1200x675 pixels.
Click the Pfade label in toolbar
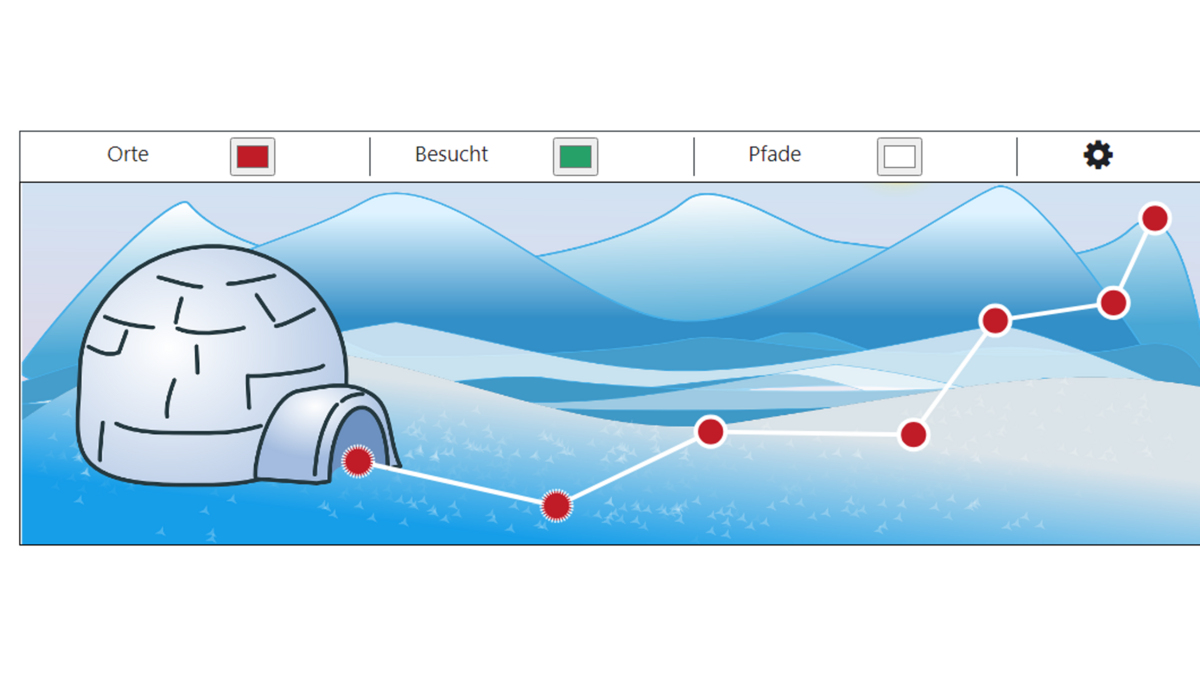(x=775, y=155)
